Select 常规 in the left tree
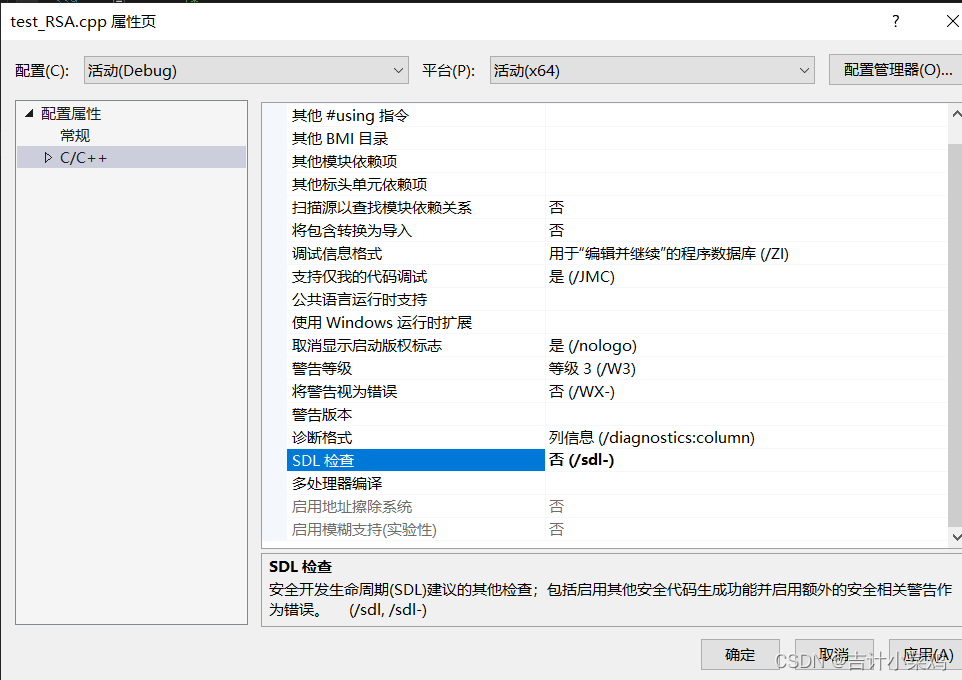Image resolution: width=962 pixels, height=680 pixels. [74, 135]
